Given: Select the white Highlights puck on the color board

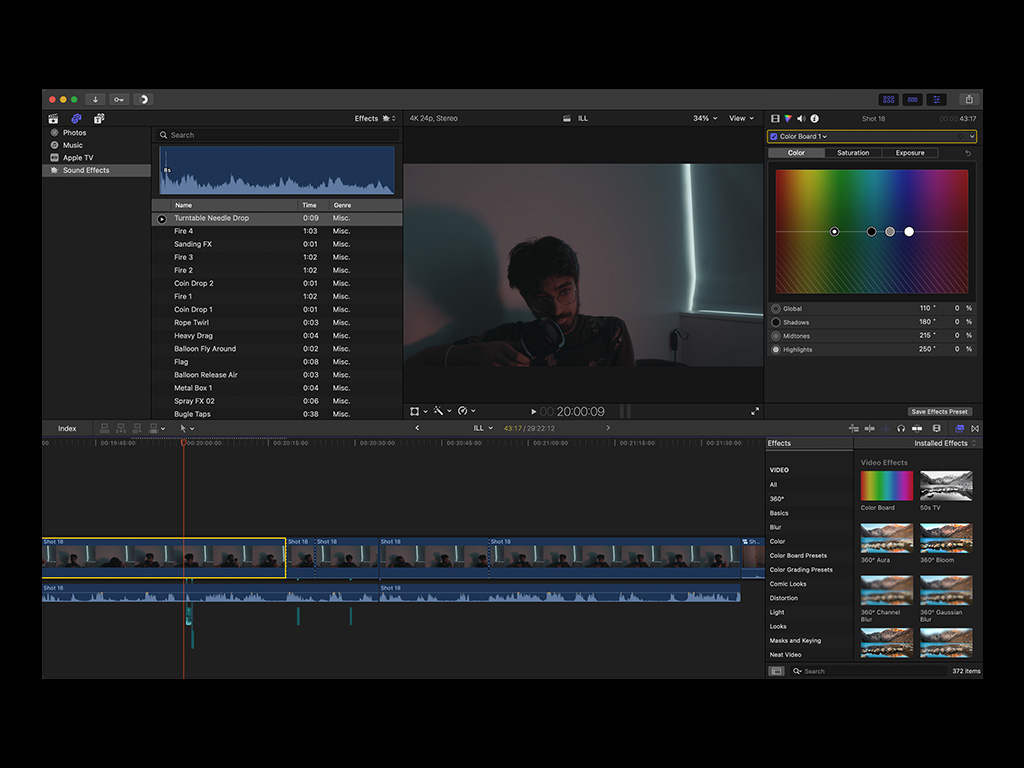Looking at the screenshot, I should [x=908, y=231].
